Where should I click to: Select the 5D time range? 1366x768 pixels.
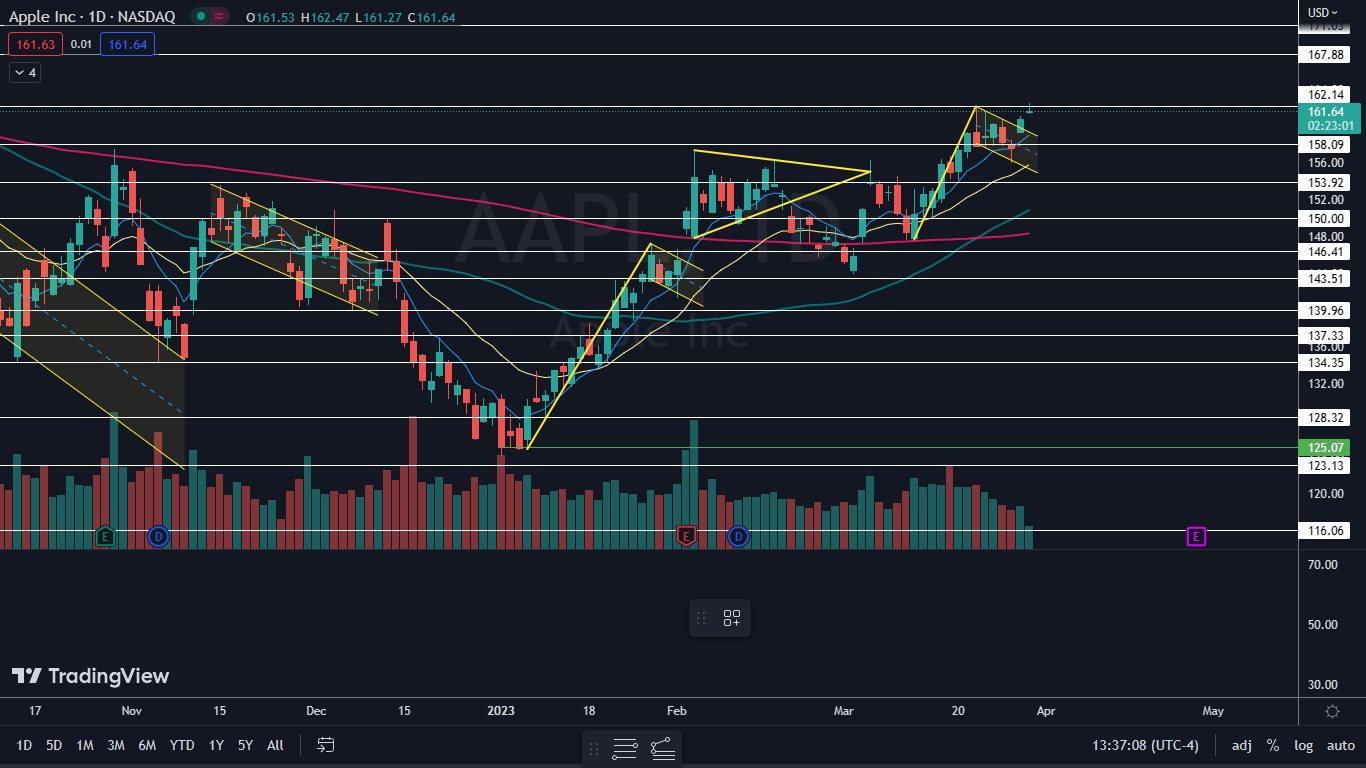[x=54, y=745]
